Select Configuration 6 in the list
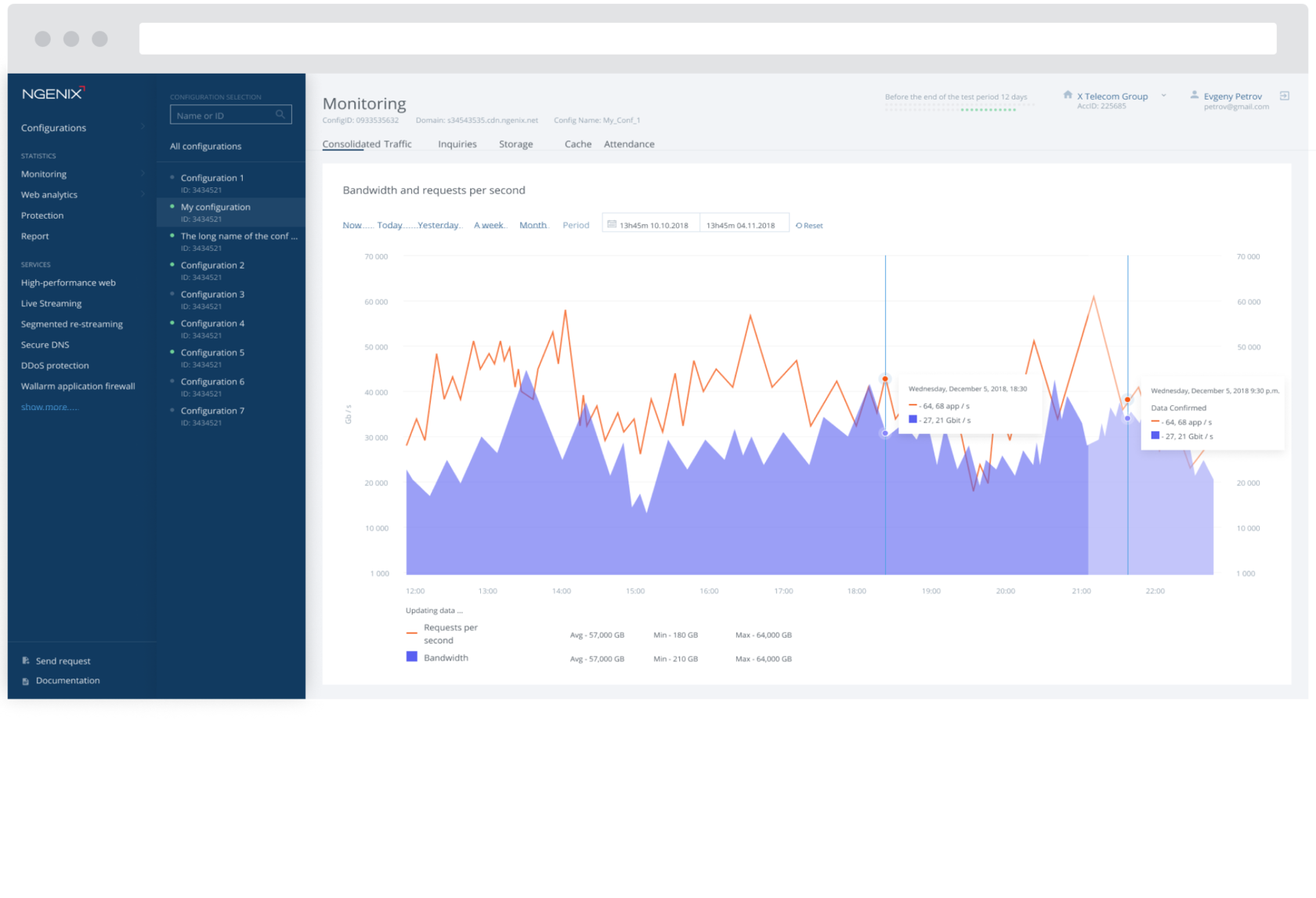 [x=231, y=386]
